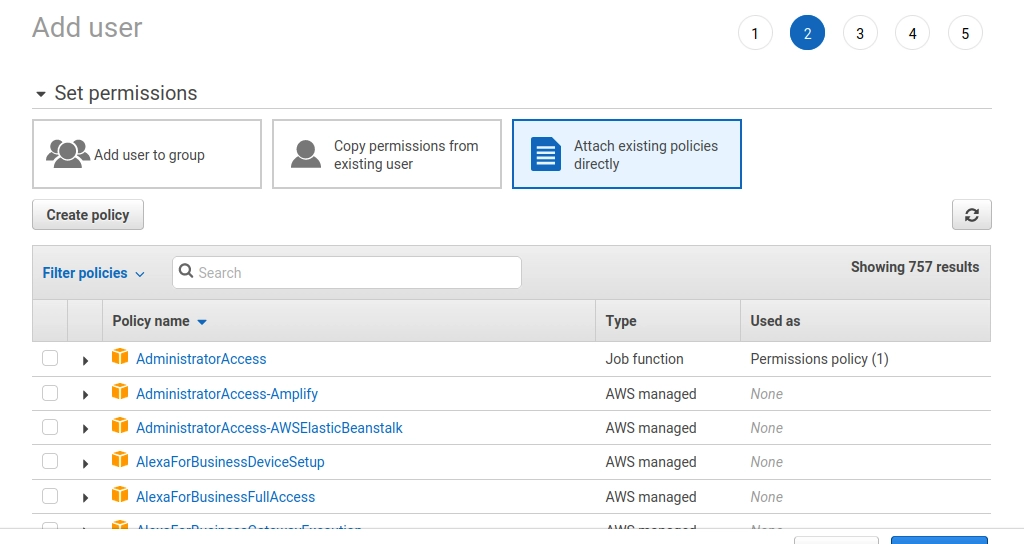Screen dimensions: 1024x544
Task: Open the AdministratorAccess-AWSElasticBeanstalk link
Action: 269,428
